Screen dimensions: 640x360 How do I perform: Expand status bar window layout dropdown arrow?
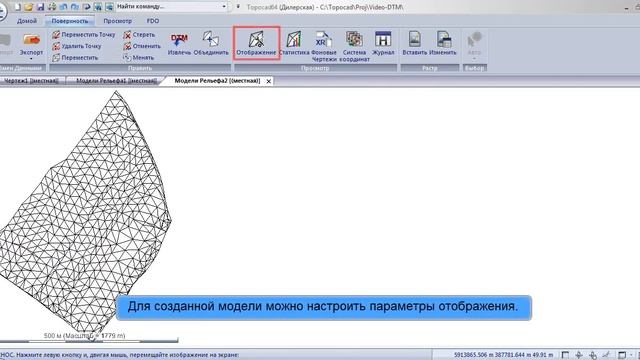631,355
